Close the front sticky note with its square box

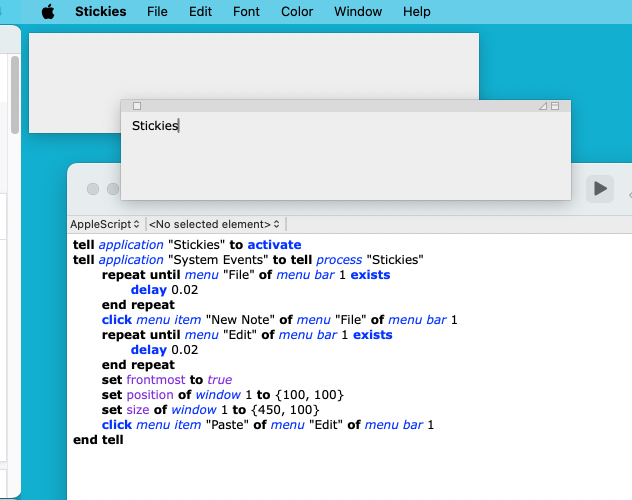click(x=137, y=106)
